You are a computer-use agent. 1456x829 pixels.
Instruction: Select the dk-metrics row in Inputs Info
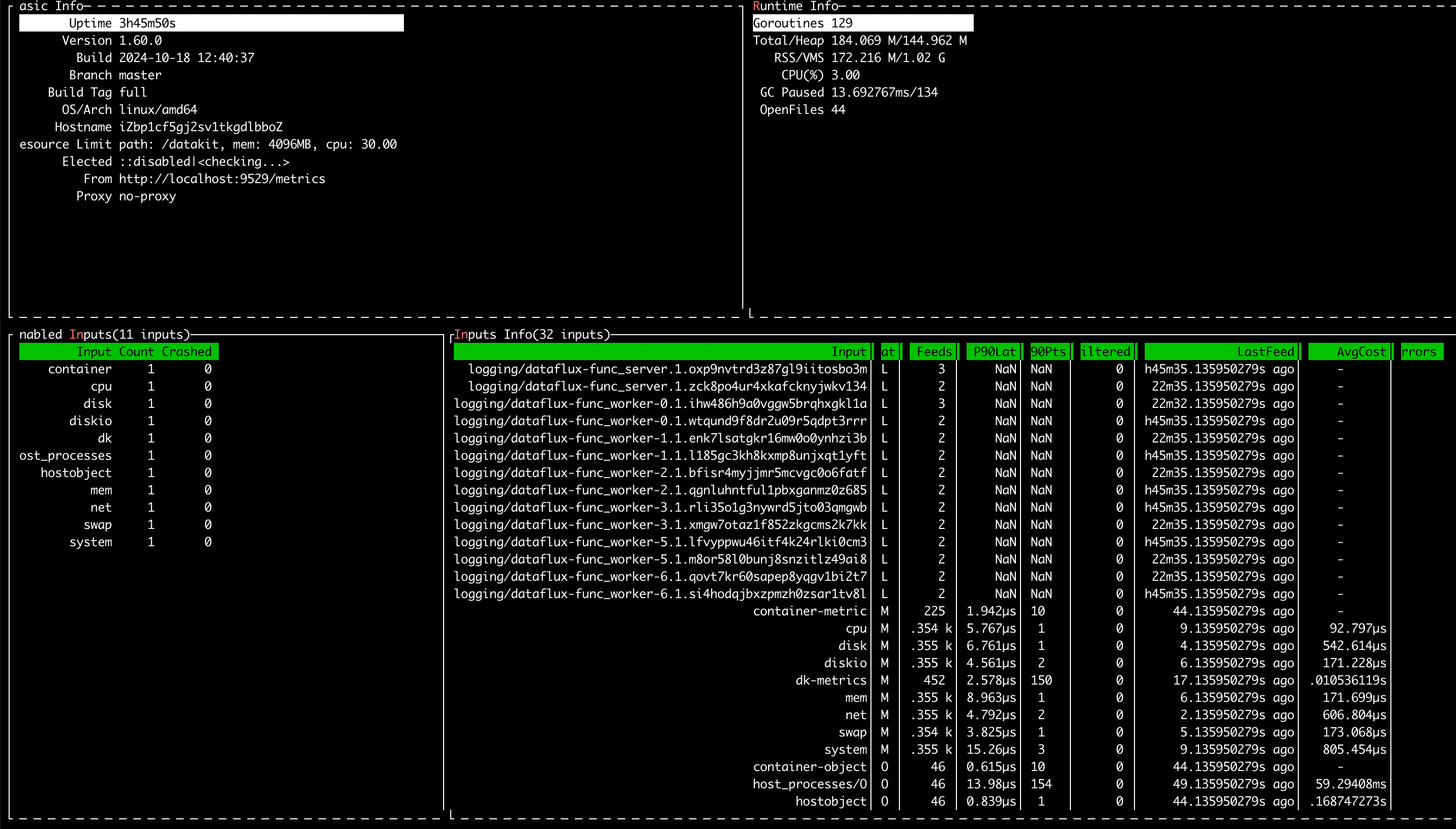(x=830, y=680)
